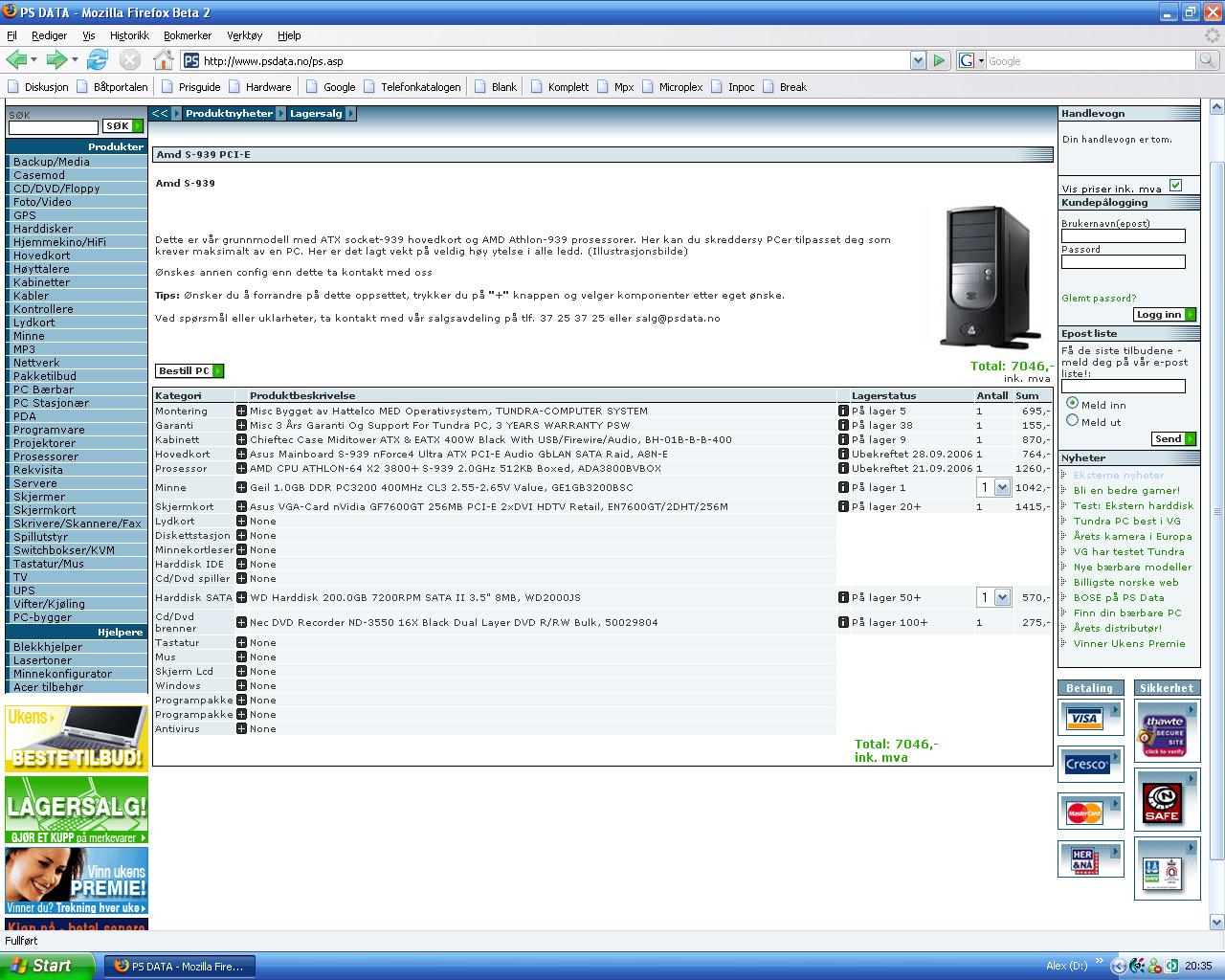Screen dimensions: 1225x980
Task: Expand the Hovedkort component options
Action: 242,454
